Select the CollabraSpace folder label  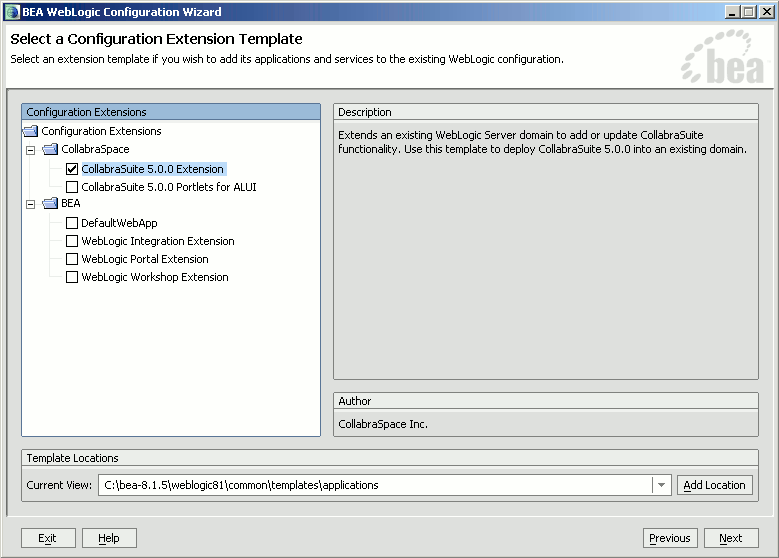point(95,149)
